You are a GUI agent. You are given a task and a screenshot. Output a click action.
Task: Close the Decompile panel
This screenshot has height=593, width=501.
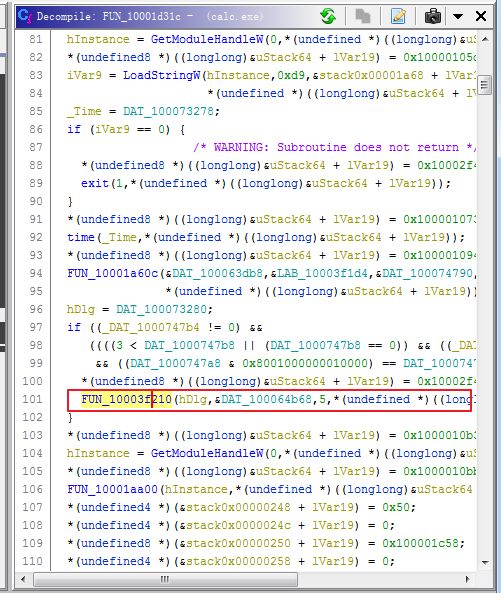point(481,16)
